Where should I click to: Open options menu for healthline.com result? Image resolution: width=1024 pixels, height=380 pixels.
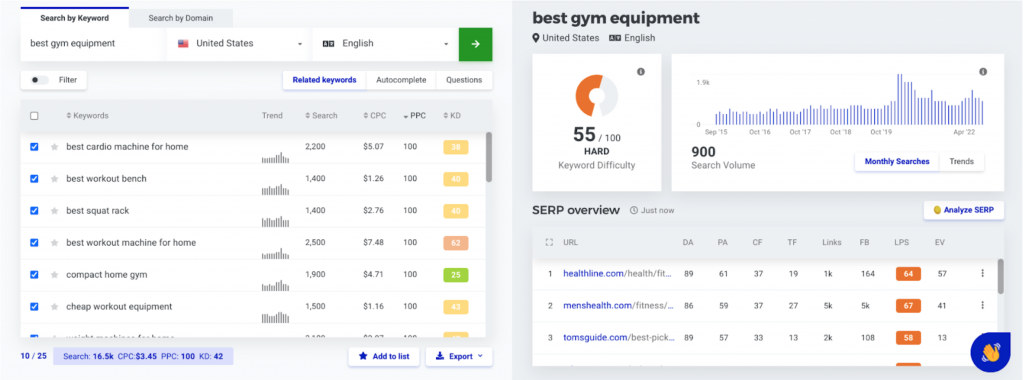982,274
